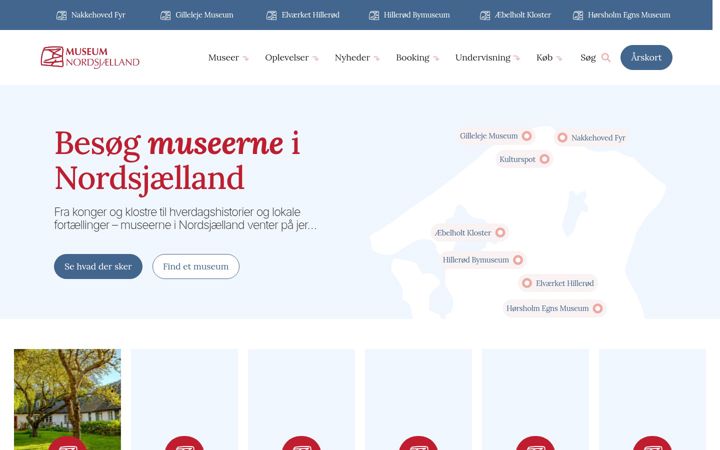
Task: Open the Oplevelser menu
Action: (287, 57)
